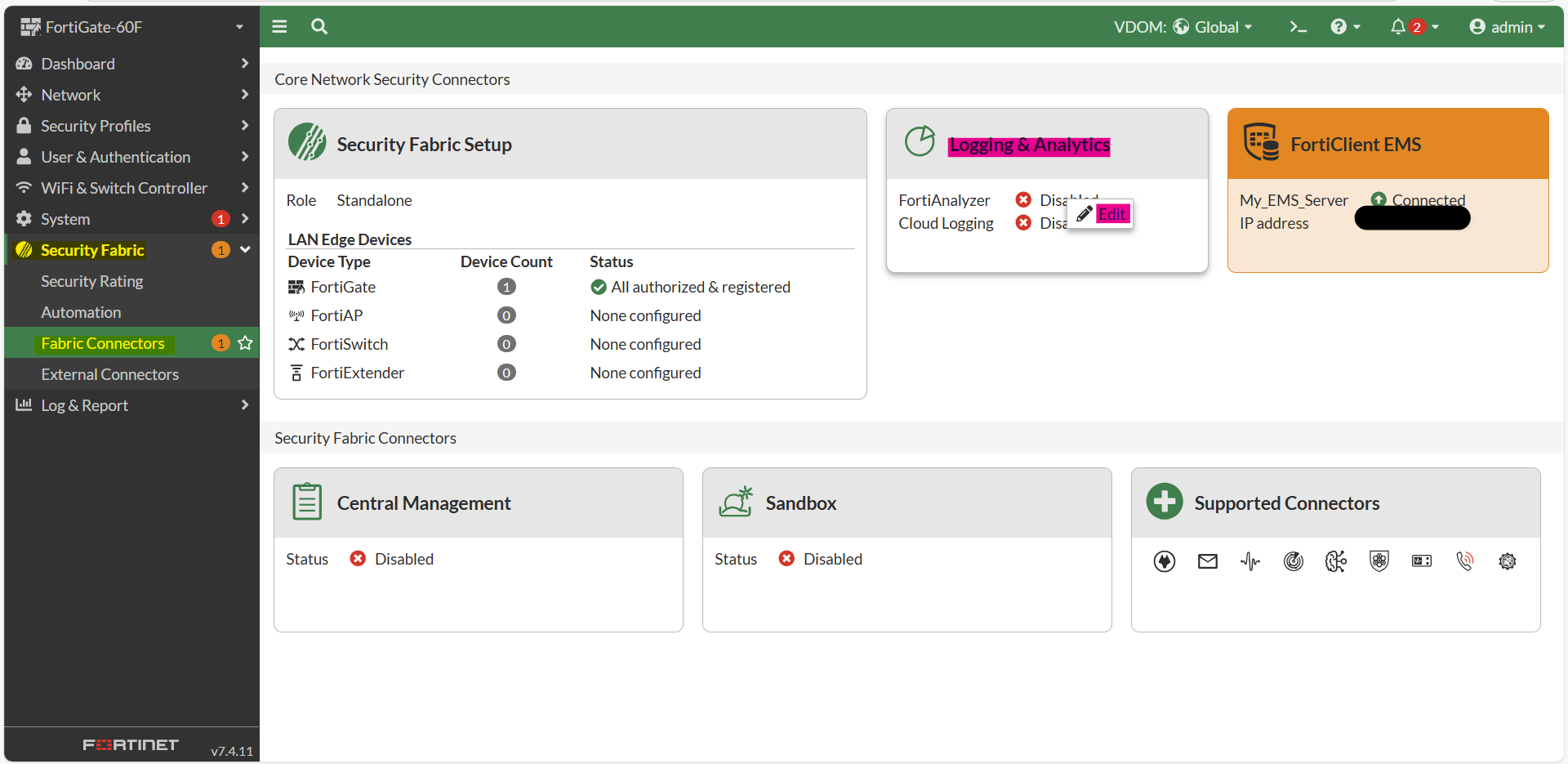The height and width of the screenshot is (764, 1568).
Task: Click the mail envelope connector icon
Action: 1208,561
